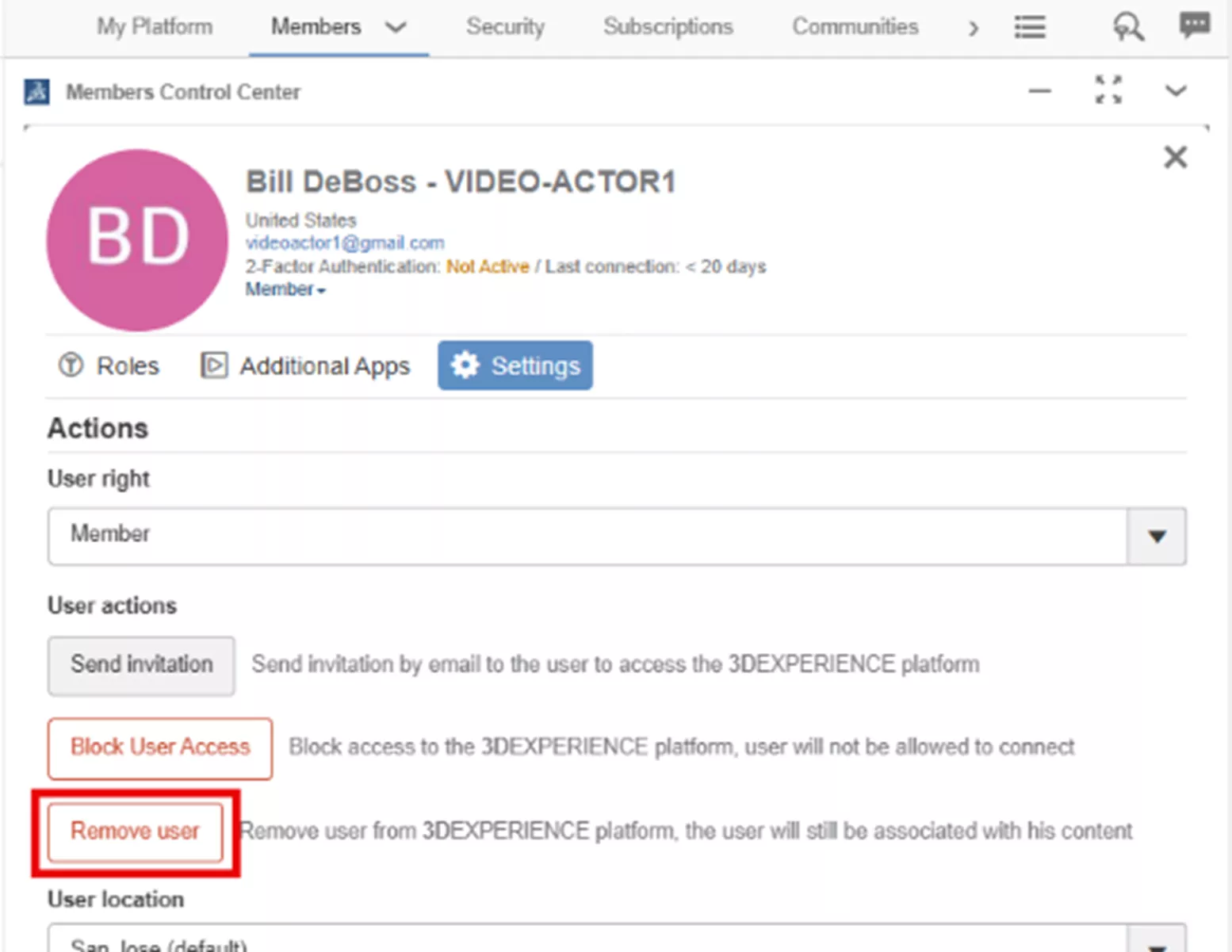Switch to the Roles tab

pyautogui.click(x=109, y=365)
